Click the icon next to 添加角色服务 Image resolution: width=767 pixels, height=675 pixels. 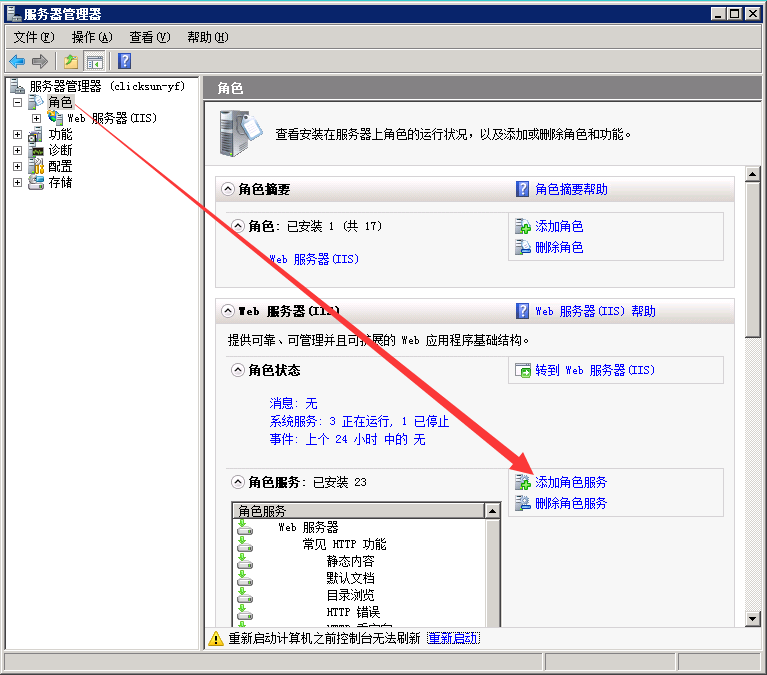pyautogui.click(x=523, y=482)
